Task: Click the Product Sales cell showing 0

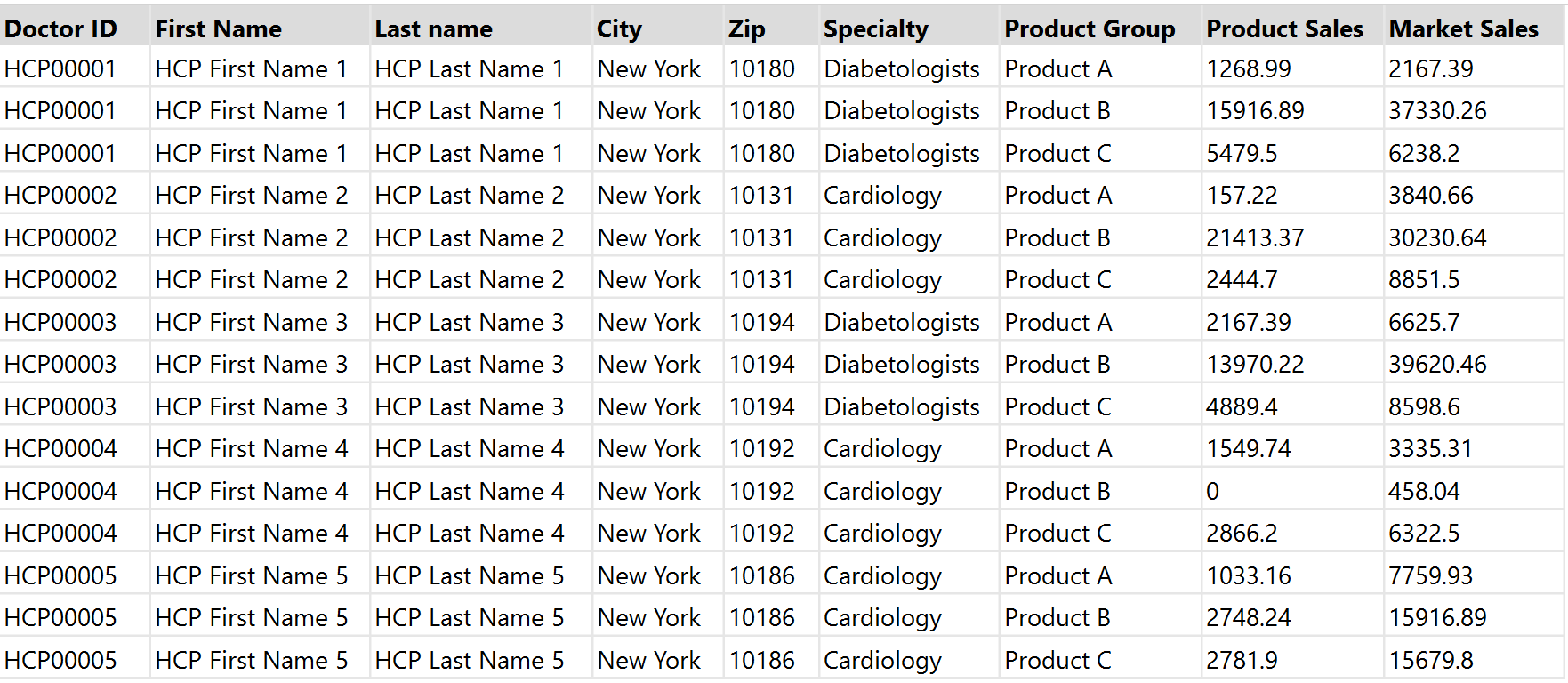Action: click(x=1213, y=491)
